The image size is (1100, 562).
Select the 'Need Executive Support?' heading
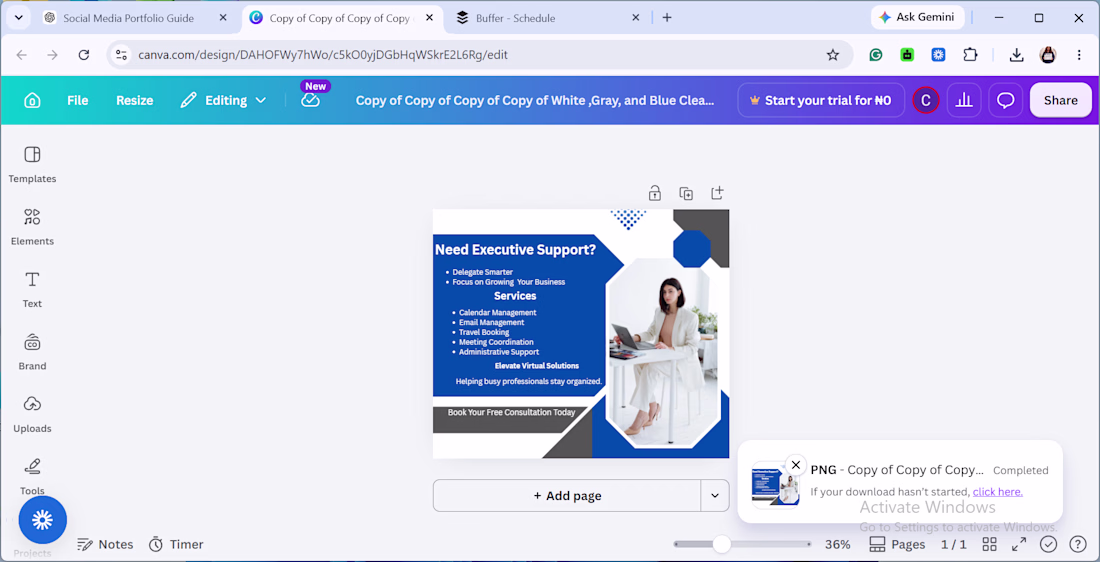pyautogui.click(x=516, y=249)
